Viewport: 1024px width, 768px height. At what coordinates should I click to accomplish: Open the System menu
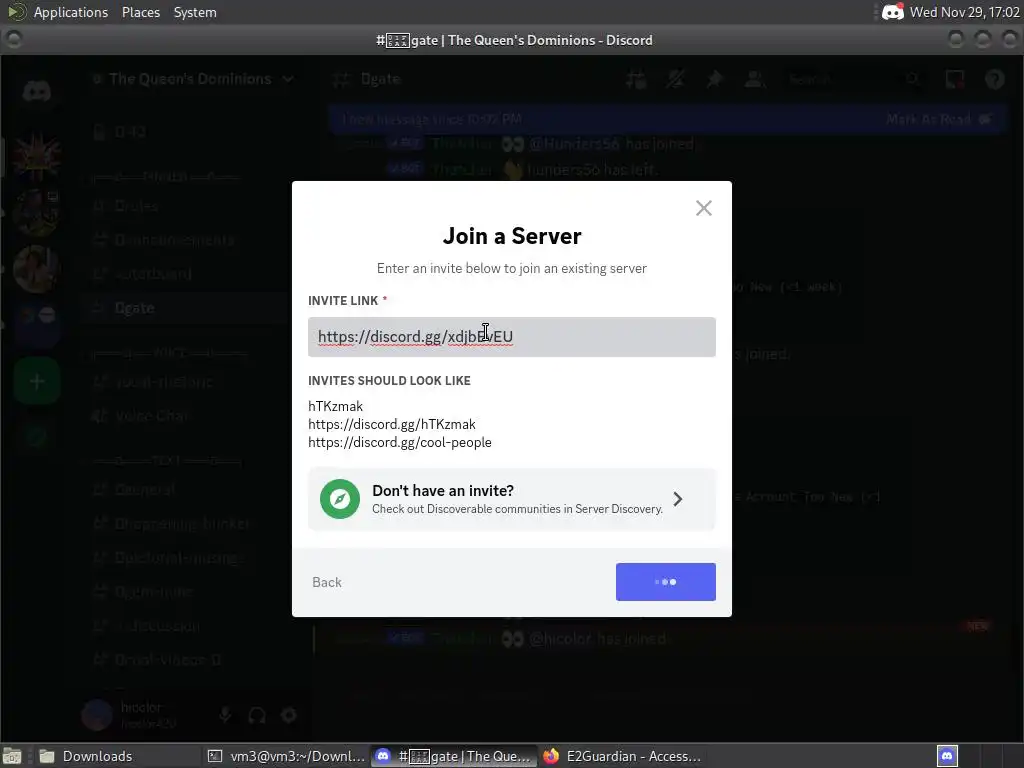pyautogui.click(x=195, y=12)
